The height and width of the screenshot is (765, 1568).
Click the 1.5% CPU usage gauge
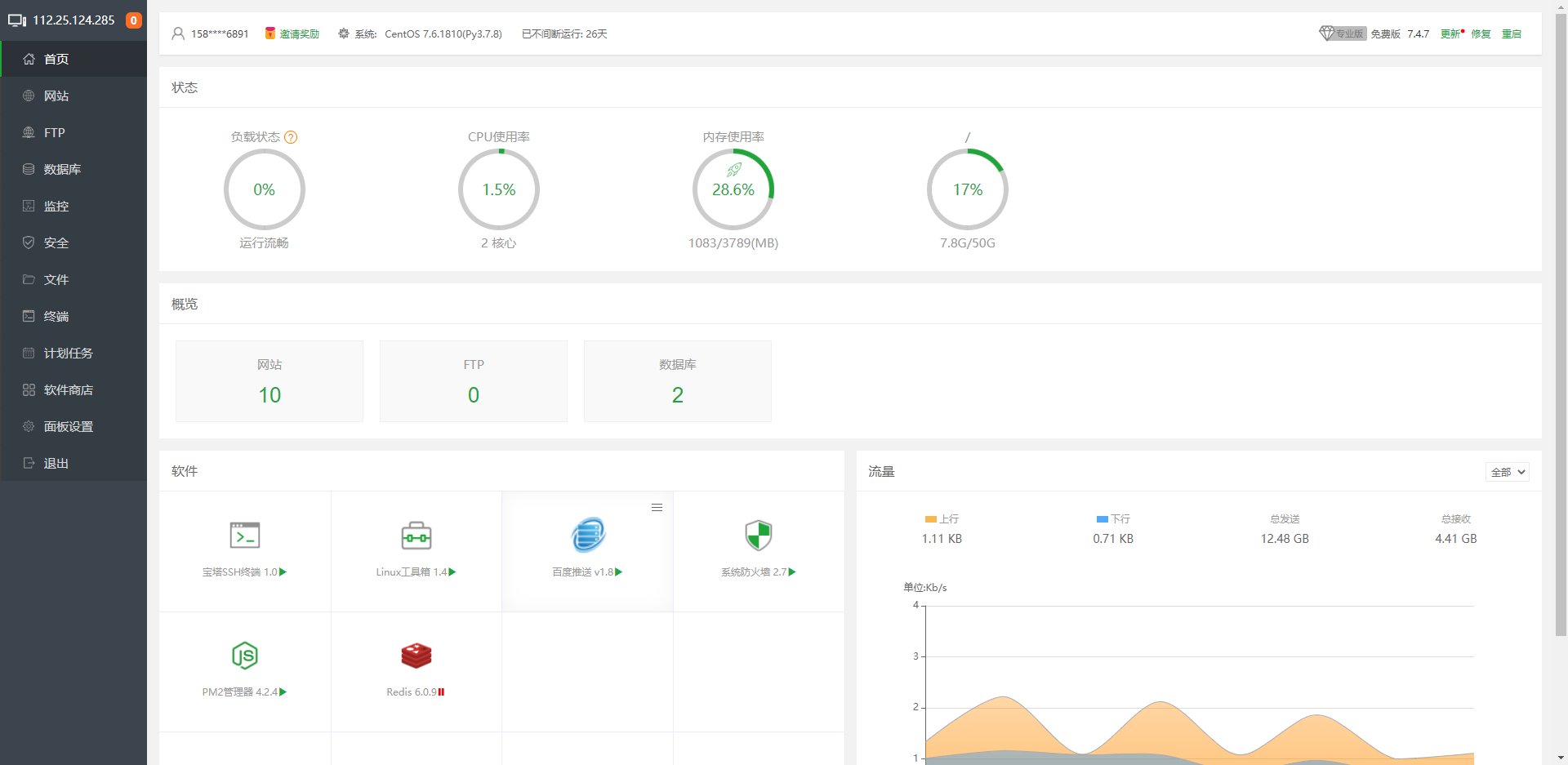pos(499,189)
